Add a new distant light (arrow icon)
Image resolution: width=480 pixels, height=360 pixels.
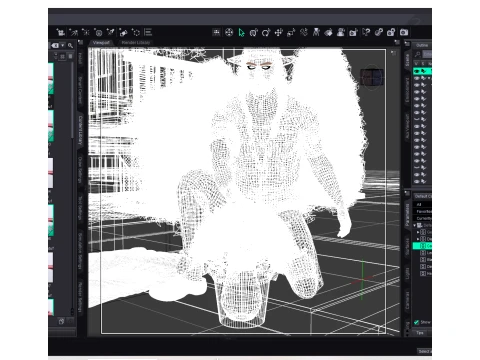(x=111, y=32)
